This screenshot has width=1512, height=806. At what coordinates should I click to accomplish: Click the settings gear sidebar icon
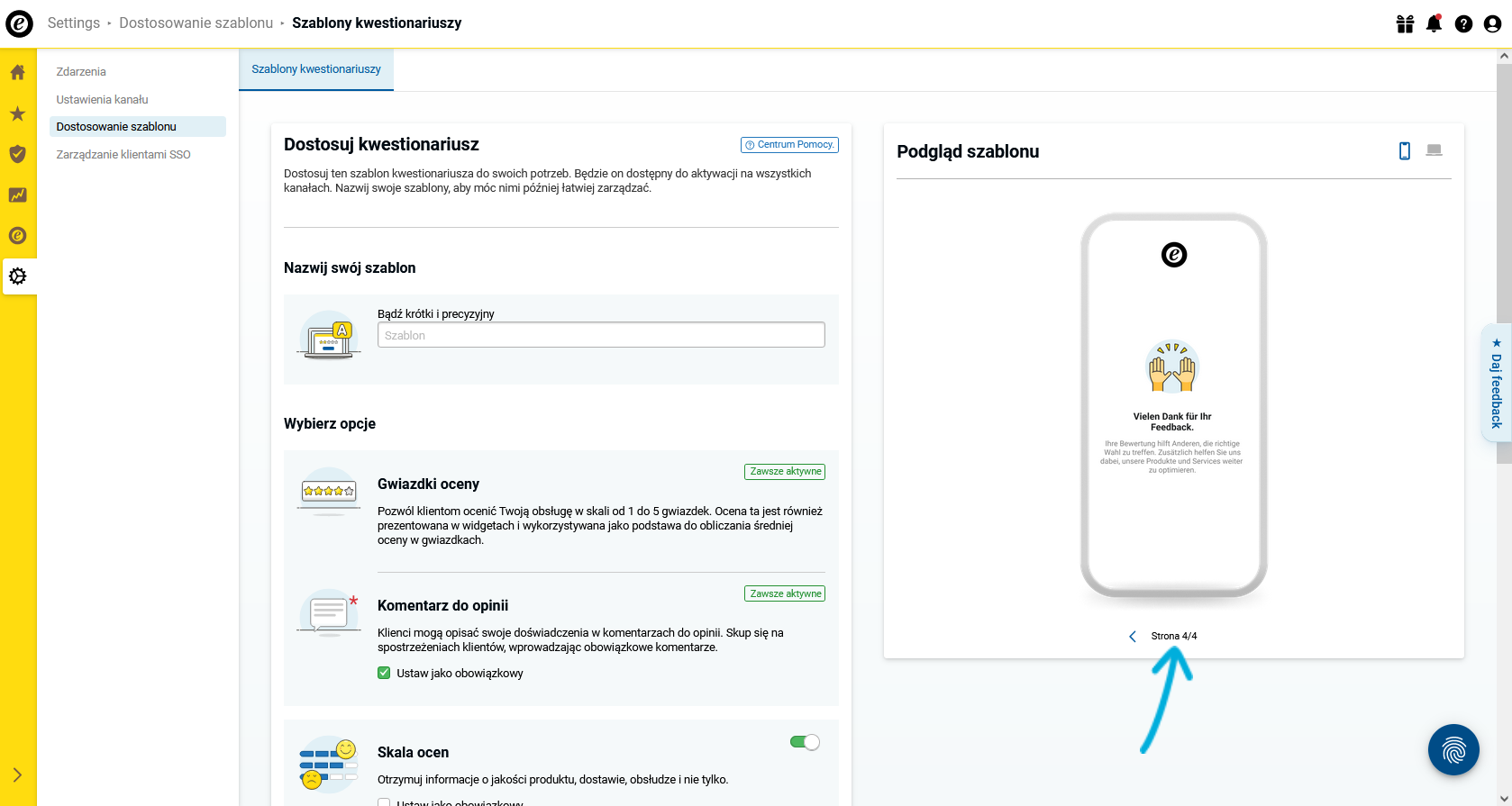tap(17, 276)
